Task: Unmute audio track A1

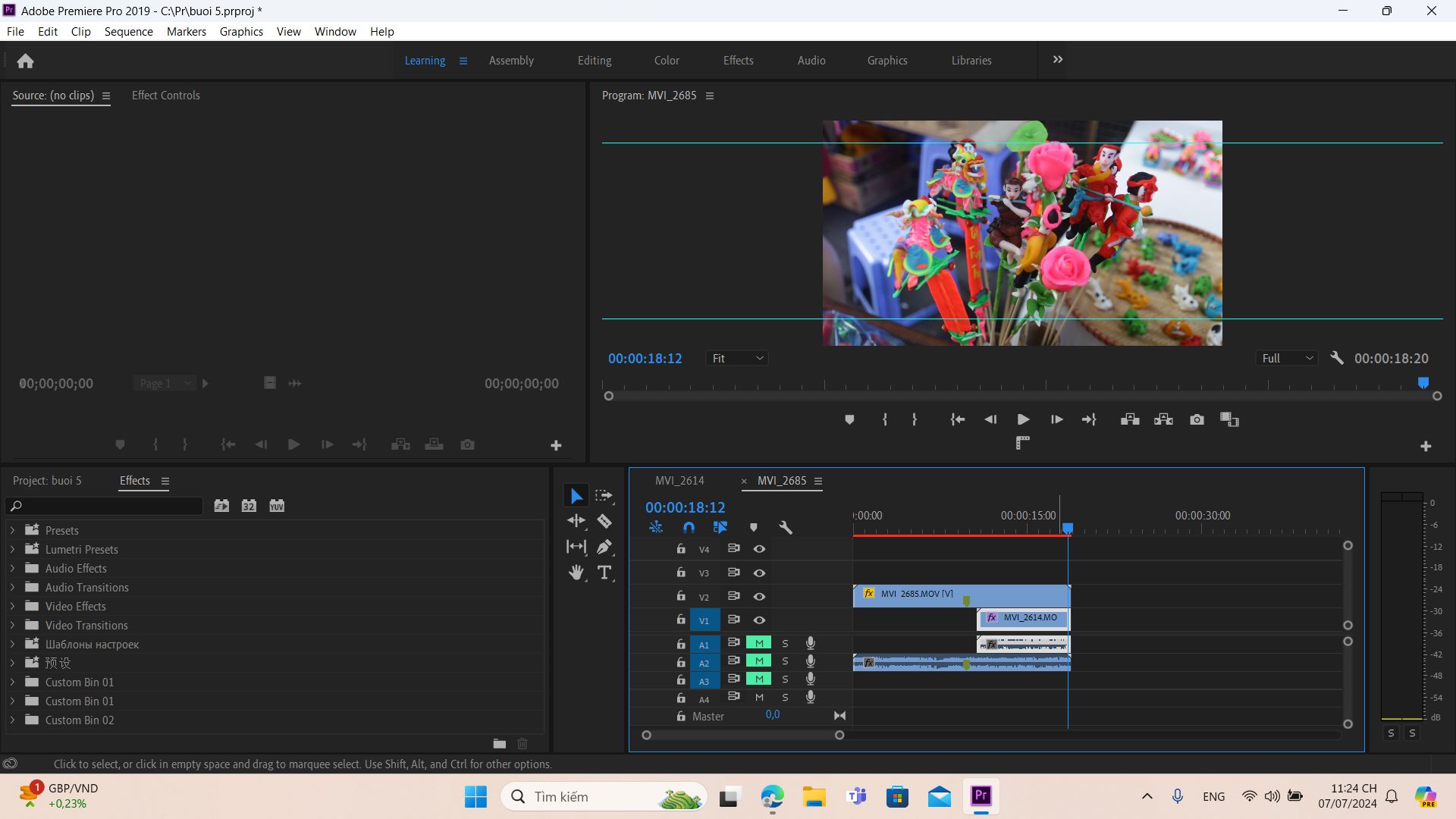Action: coord(759,643)
